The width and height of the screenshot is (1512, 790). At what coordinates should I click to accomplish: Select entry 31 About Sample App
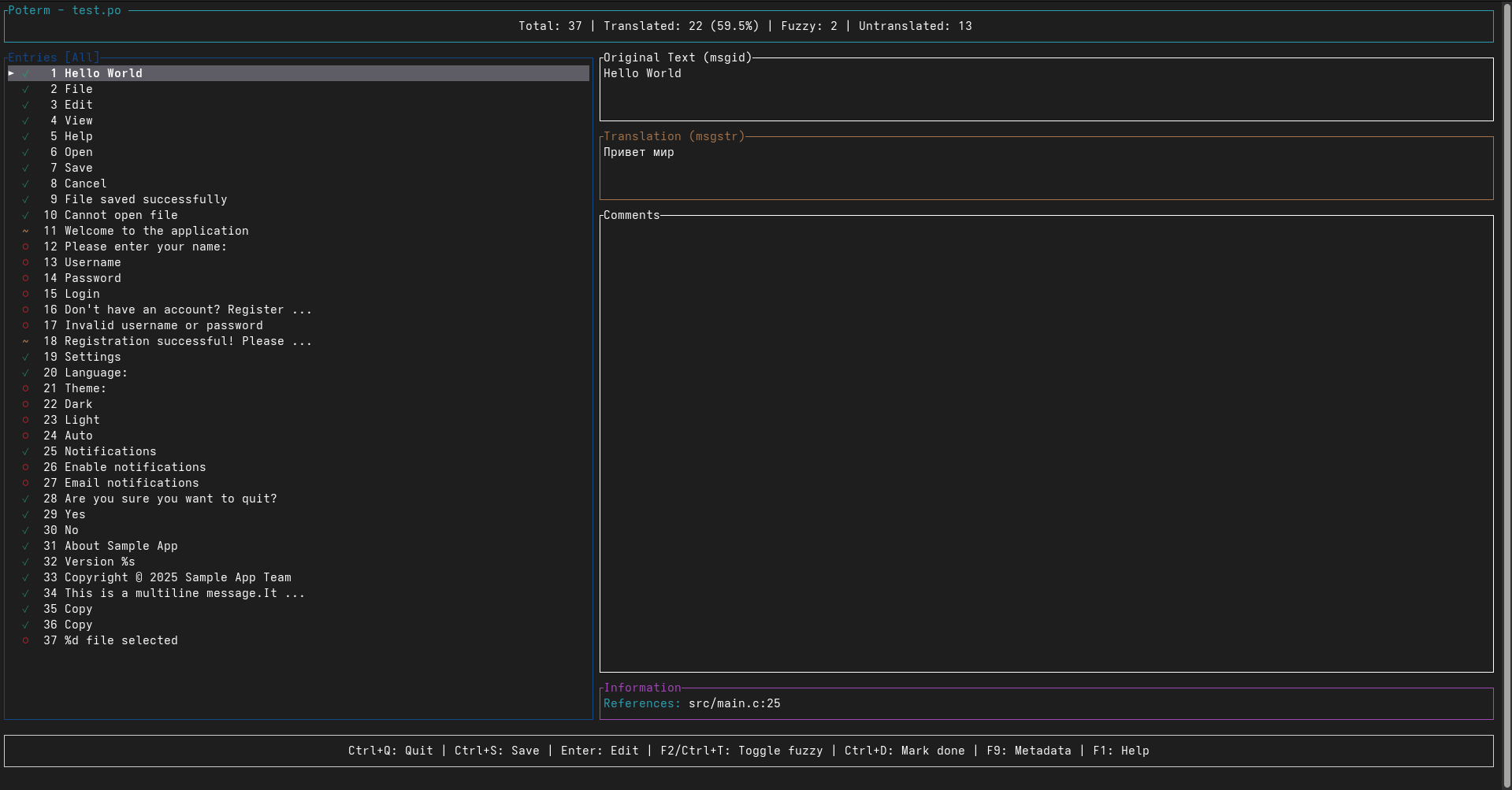[299, 546]
